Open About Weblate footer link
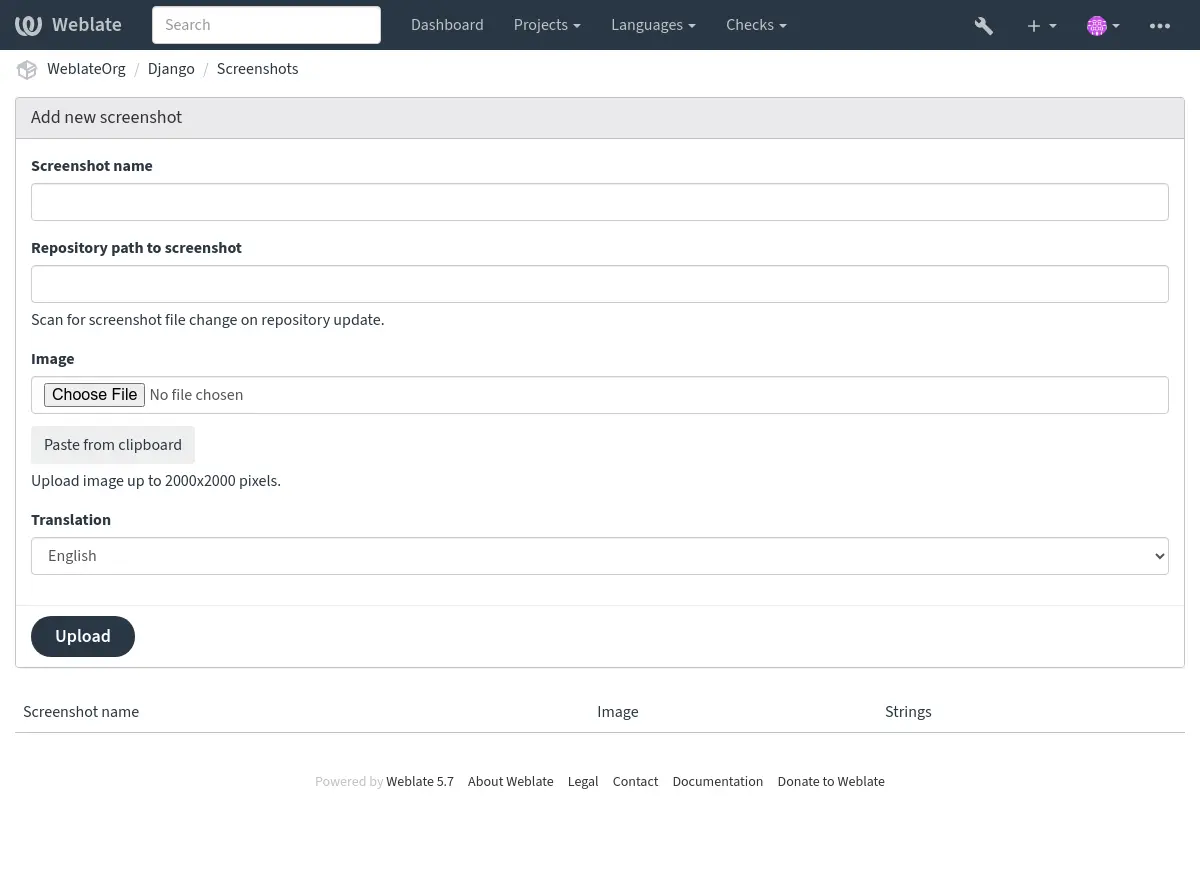The height and width of the screenshot is (893, 1200). coord(510,782)
